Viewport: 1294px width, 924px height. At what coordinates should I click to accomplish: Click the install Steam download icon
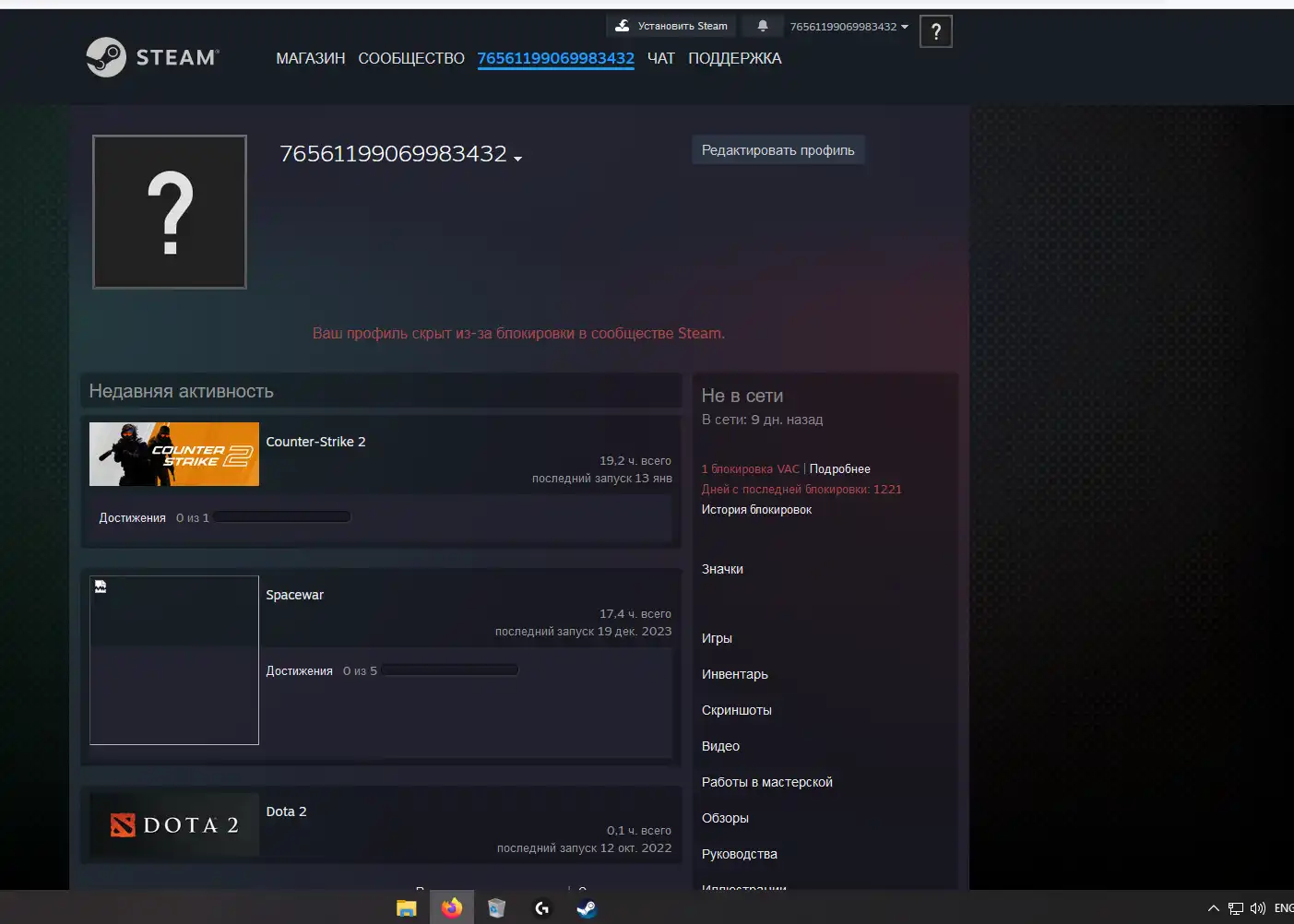pyautogui.click(x=623, y=26)
